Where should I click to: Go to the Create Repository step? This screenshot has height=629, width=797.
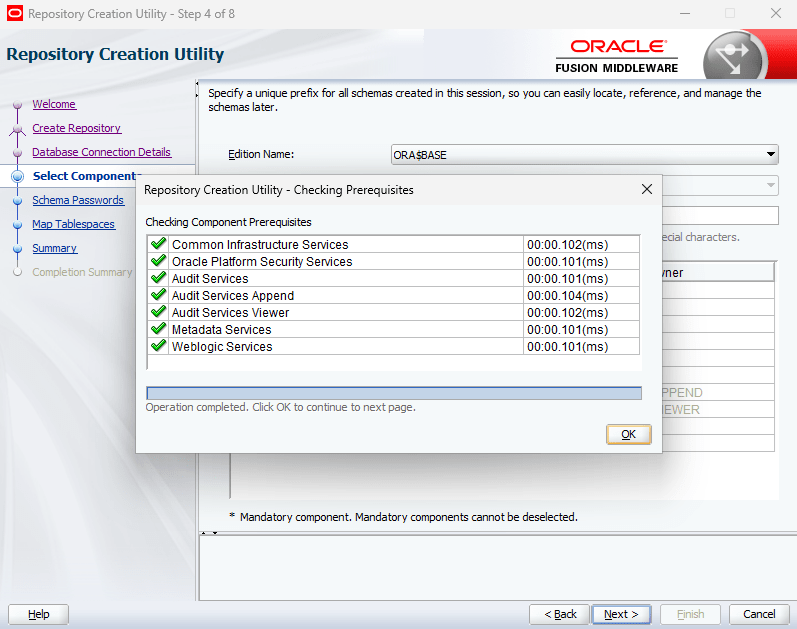(x=77, y=128)
